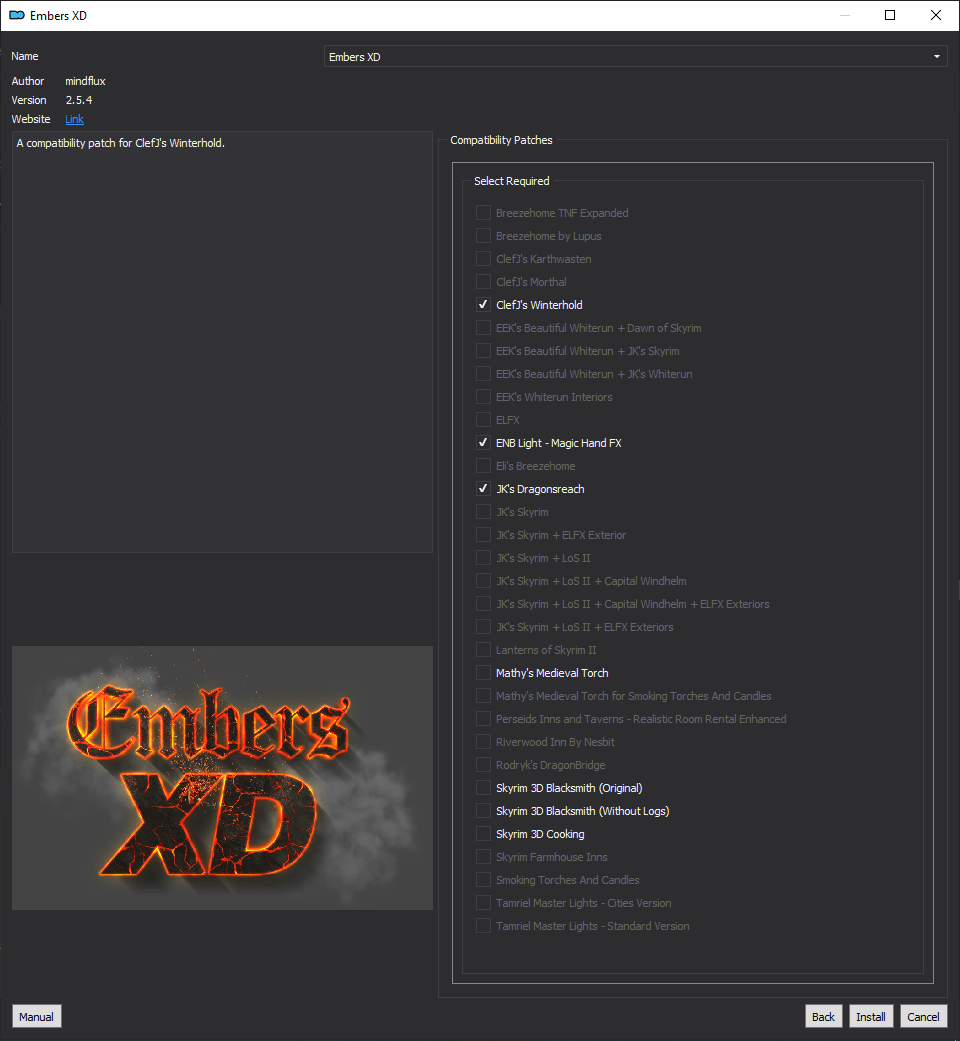This screenshot has height=1041, width=960.
Task: Click the author name mindflux
Action: 85,81
